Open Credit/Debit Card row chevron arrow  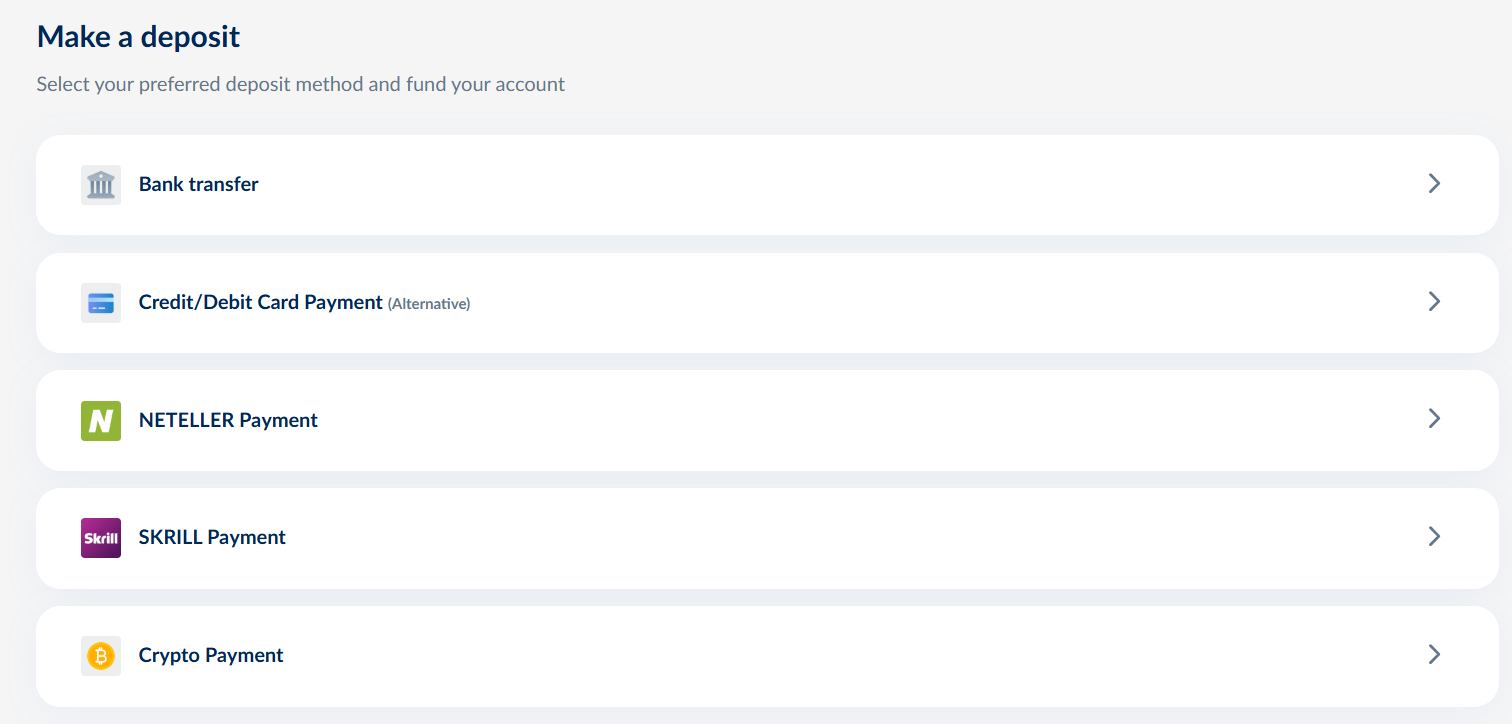point(1434,301)
